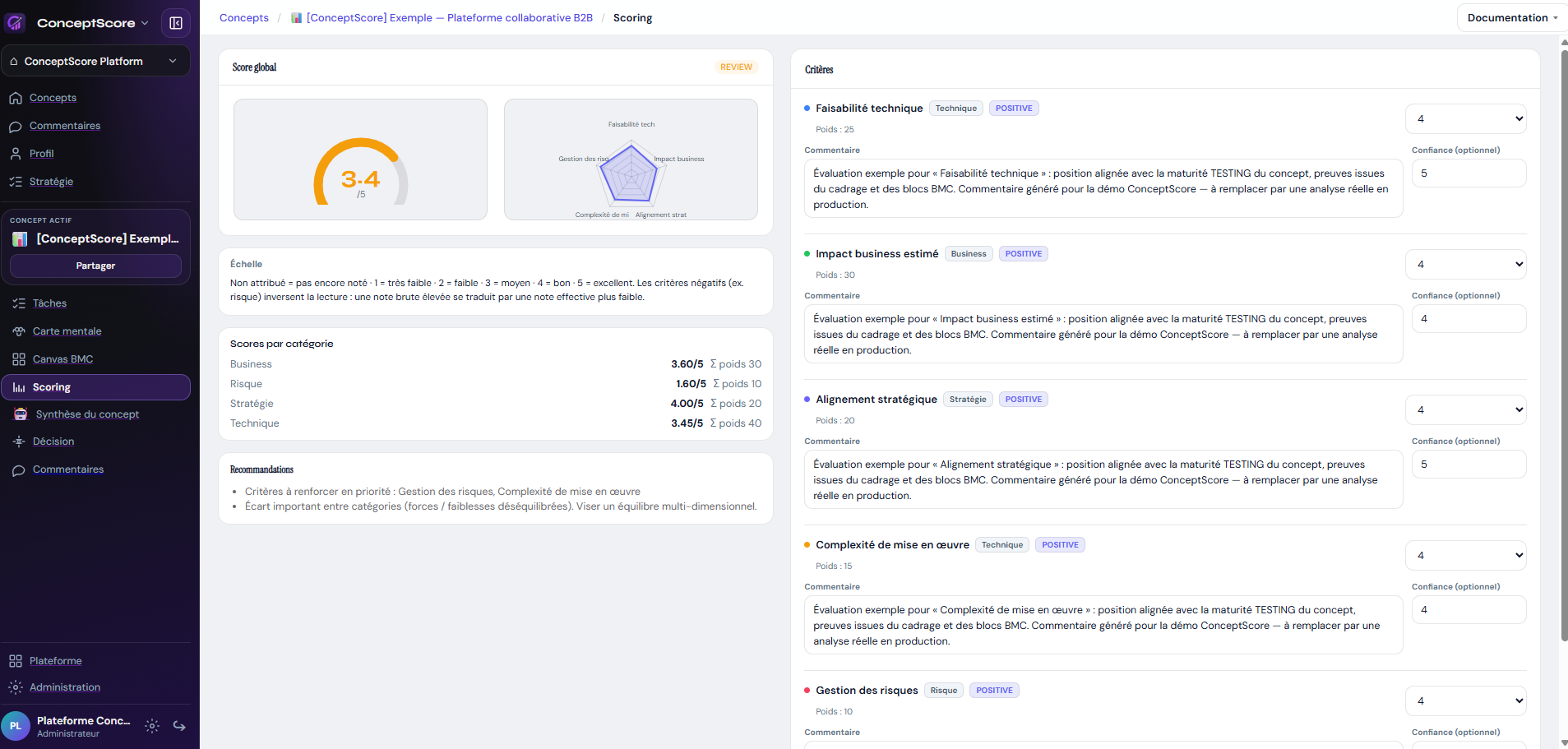
Task: Click the Confiance field for Faisabilité technique
Action: (1469, 173)
